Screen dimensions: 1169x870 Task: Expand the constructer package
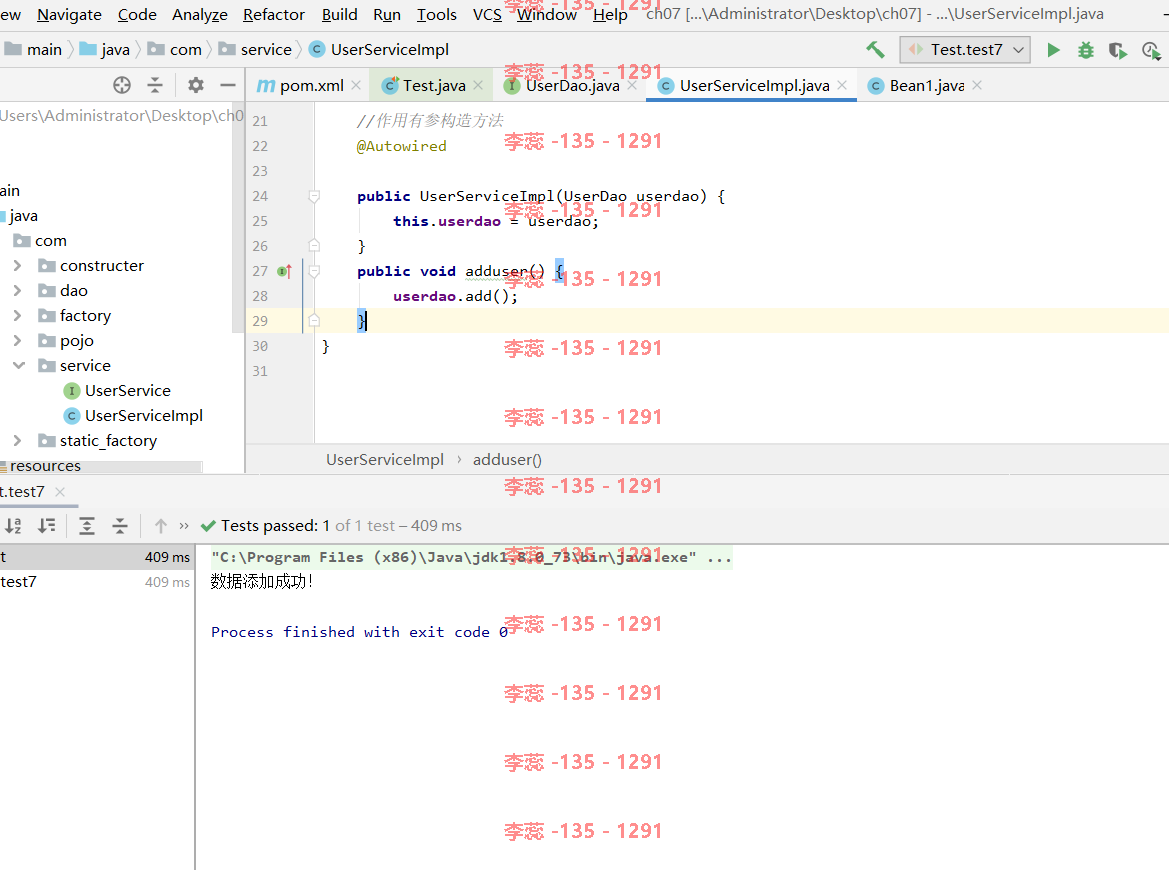click(x=17, y=265)
